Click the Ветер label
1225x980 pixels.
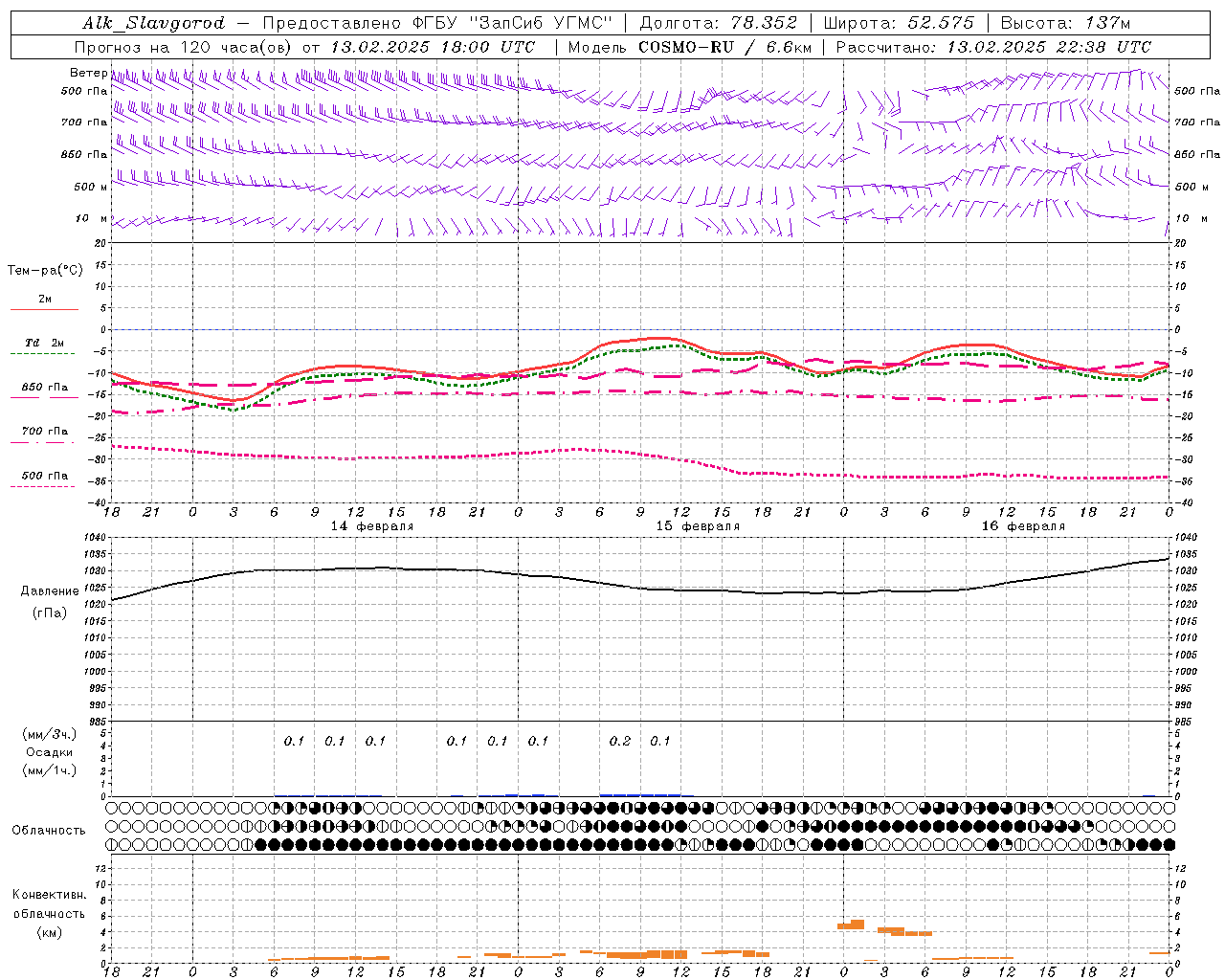(88, 73)
